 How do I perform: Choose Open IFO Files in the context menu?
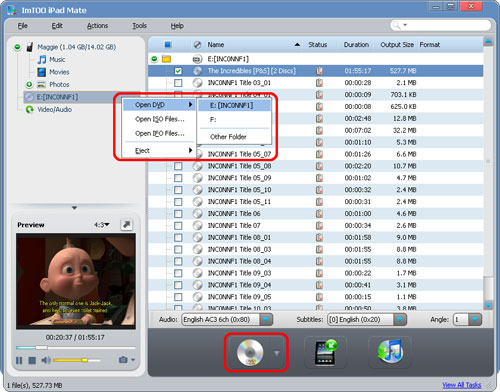pos(159,133)
